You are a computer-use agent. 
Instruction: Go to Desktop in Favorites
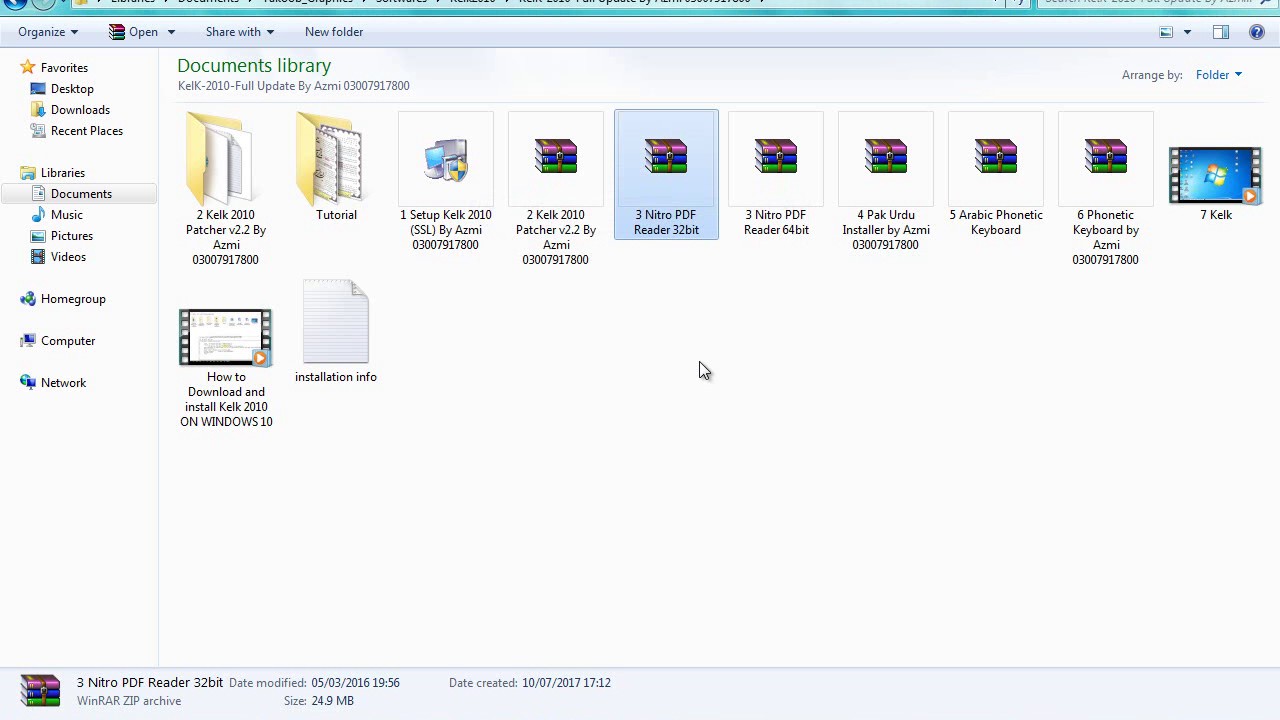[72, 89]
